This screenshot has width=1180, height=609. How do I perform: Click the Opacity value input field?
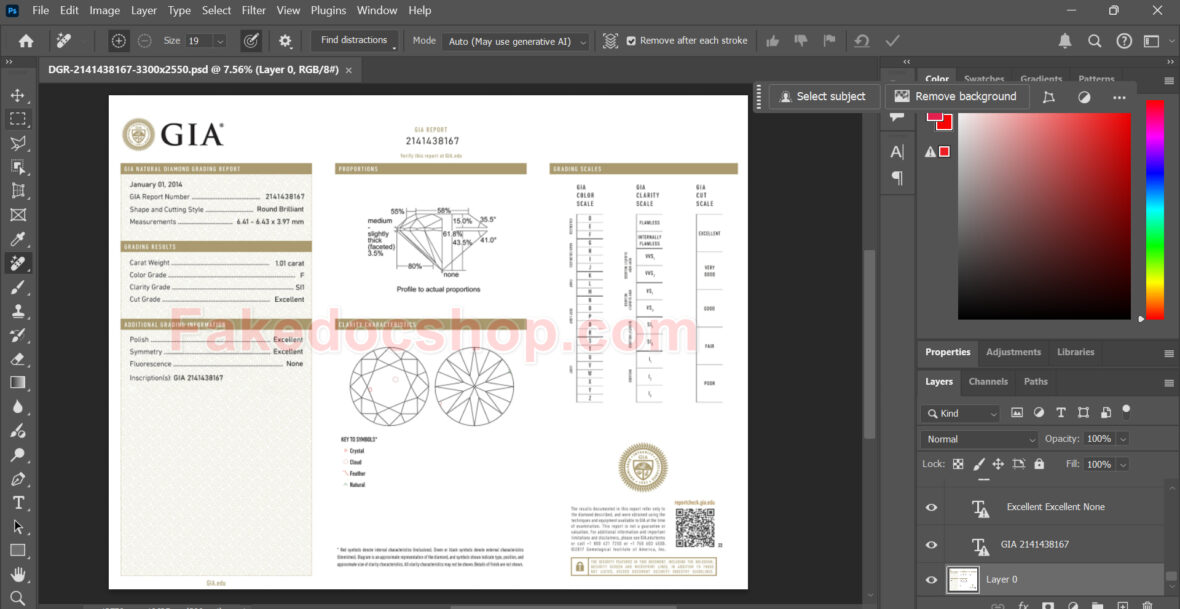click(x=1100, y=438)
